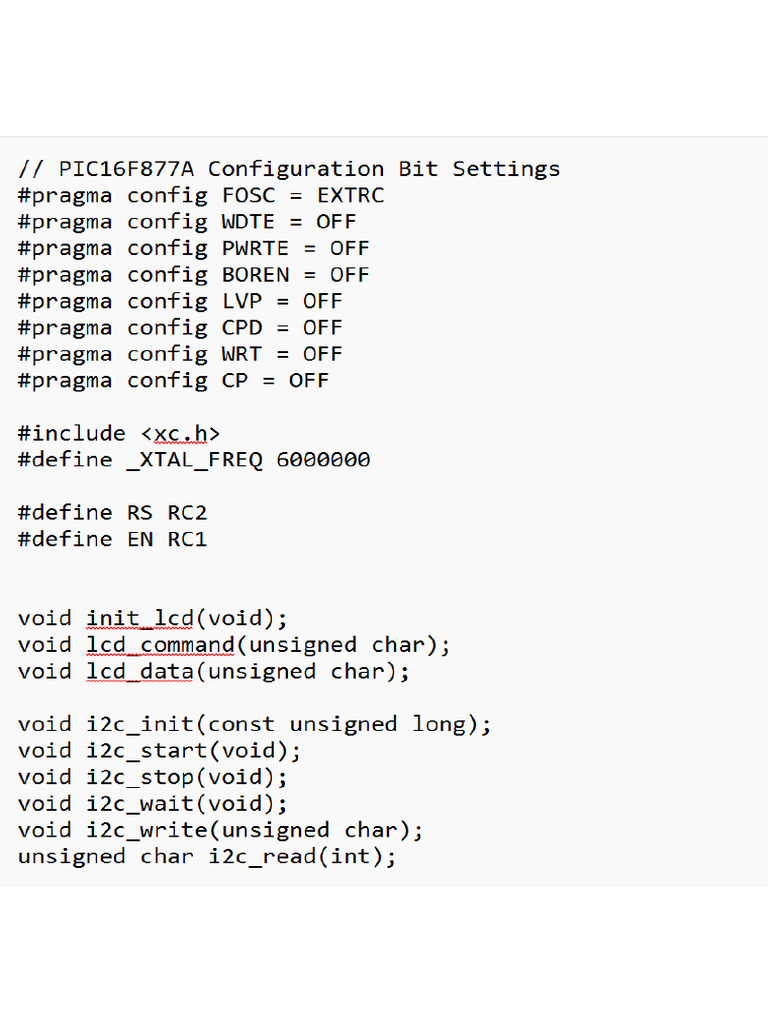
Task: Place cursor on the i2c_start declaration
Action: pos(159,750)
